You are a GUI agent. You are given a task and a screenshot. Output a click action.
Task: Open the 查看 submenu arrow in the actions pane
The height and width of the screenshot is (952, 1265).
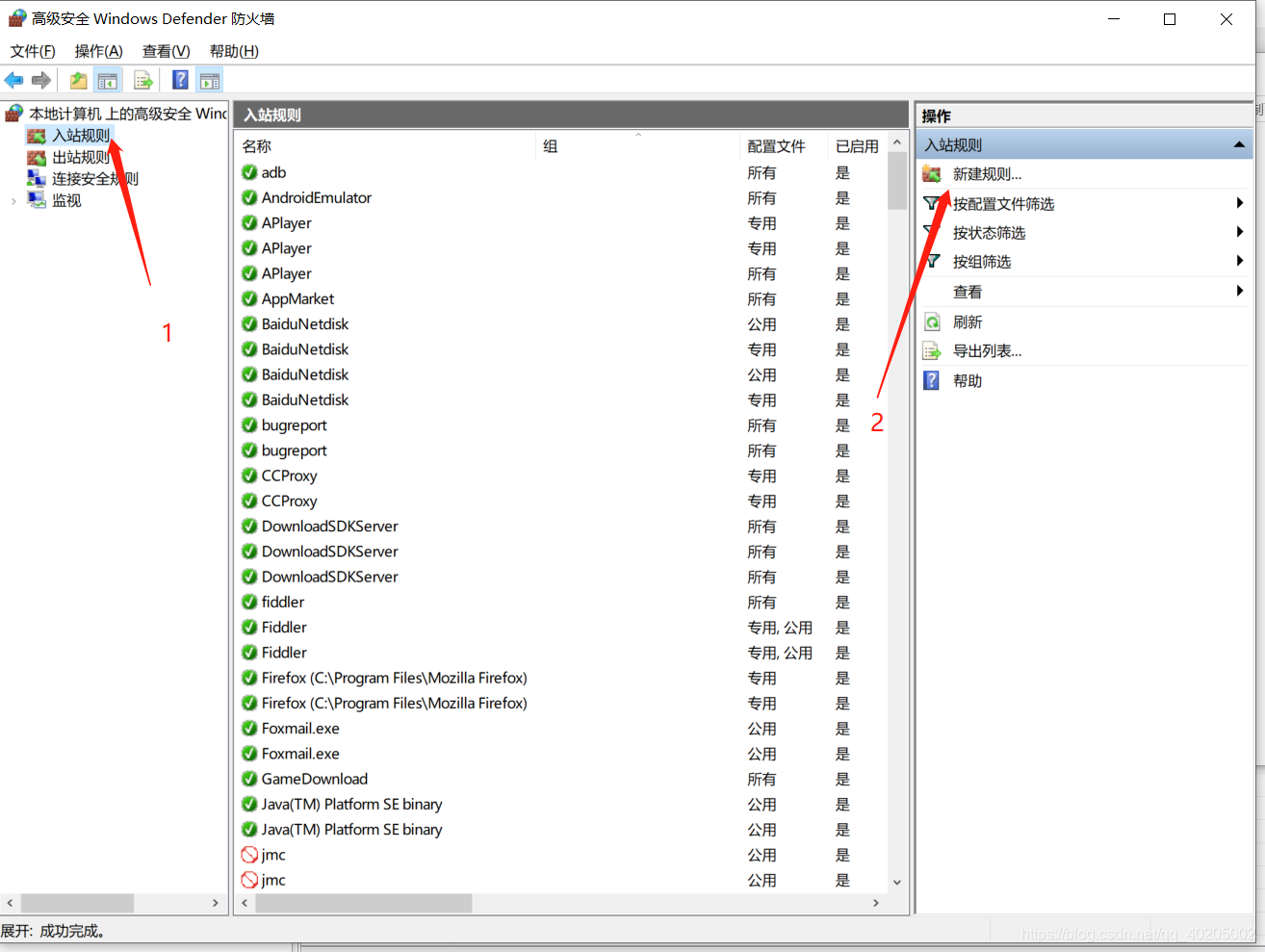1240,291
